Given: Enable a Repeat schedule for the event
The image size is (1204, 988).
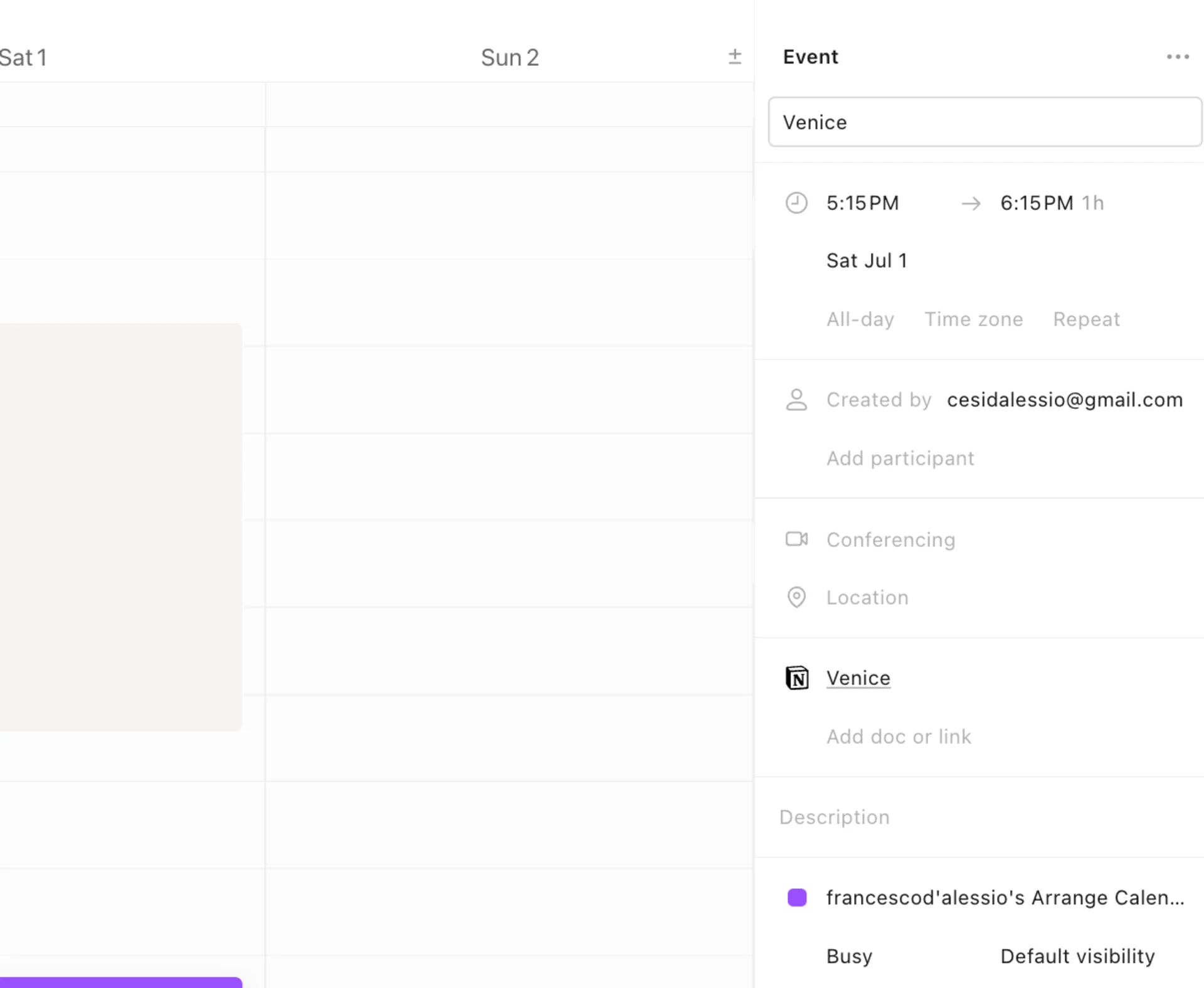Looking at the screenshot, I should coord(1086,319).
